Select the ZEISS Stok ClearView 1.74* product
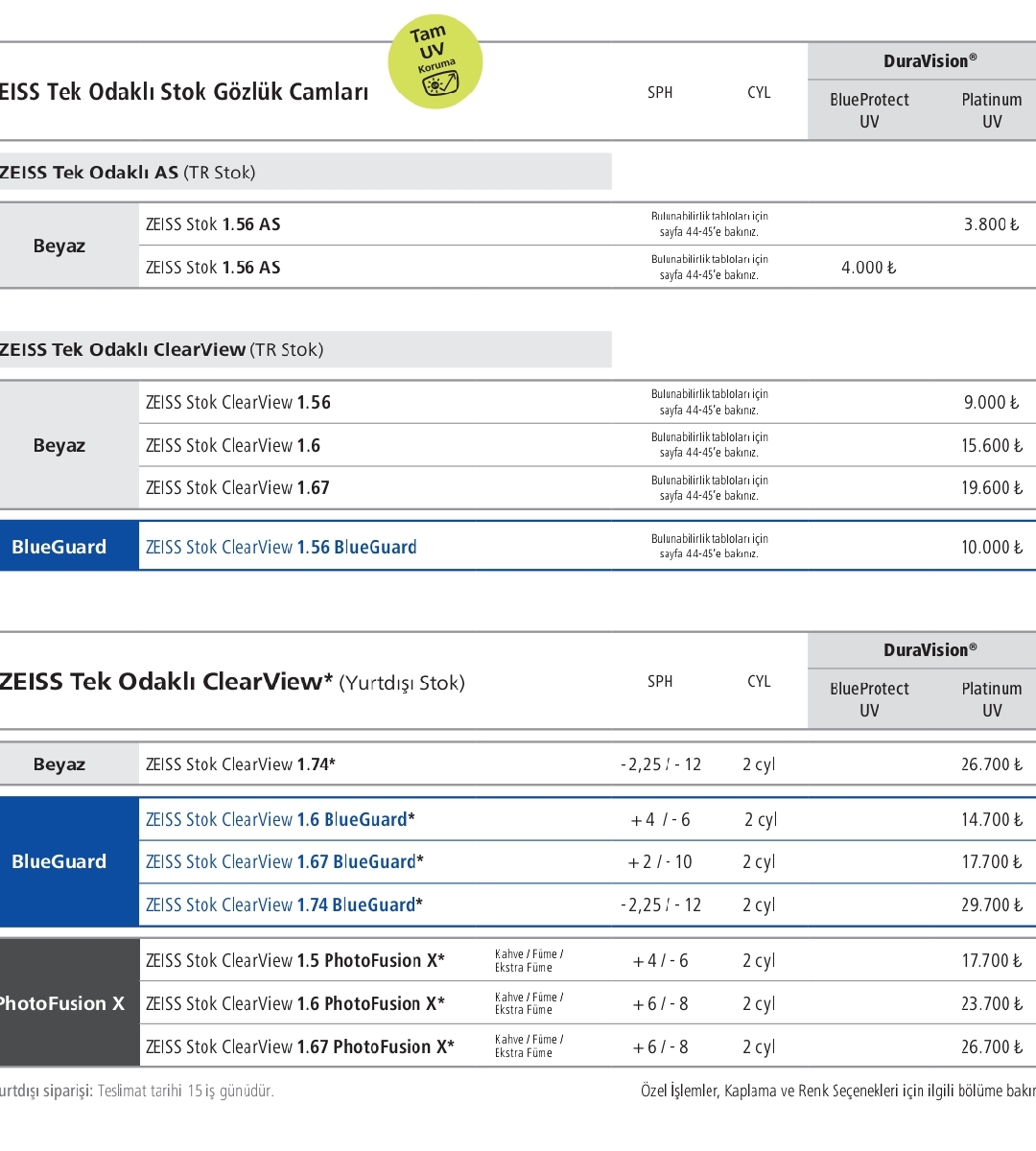Screen dimensions: 1036x1151 coord(241,764)
